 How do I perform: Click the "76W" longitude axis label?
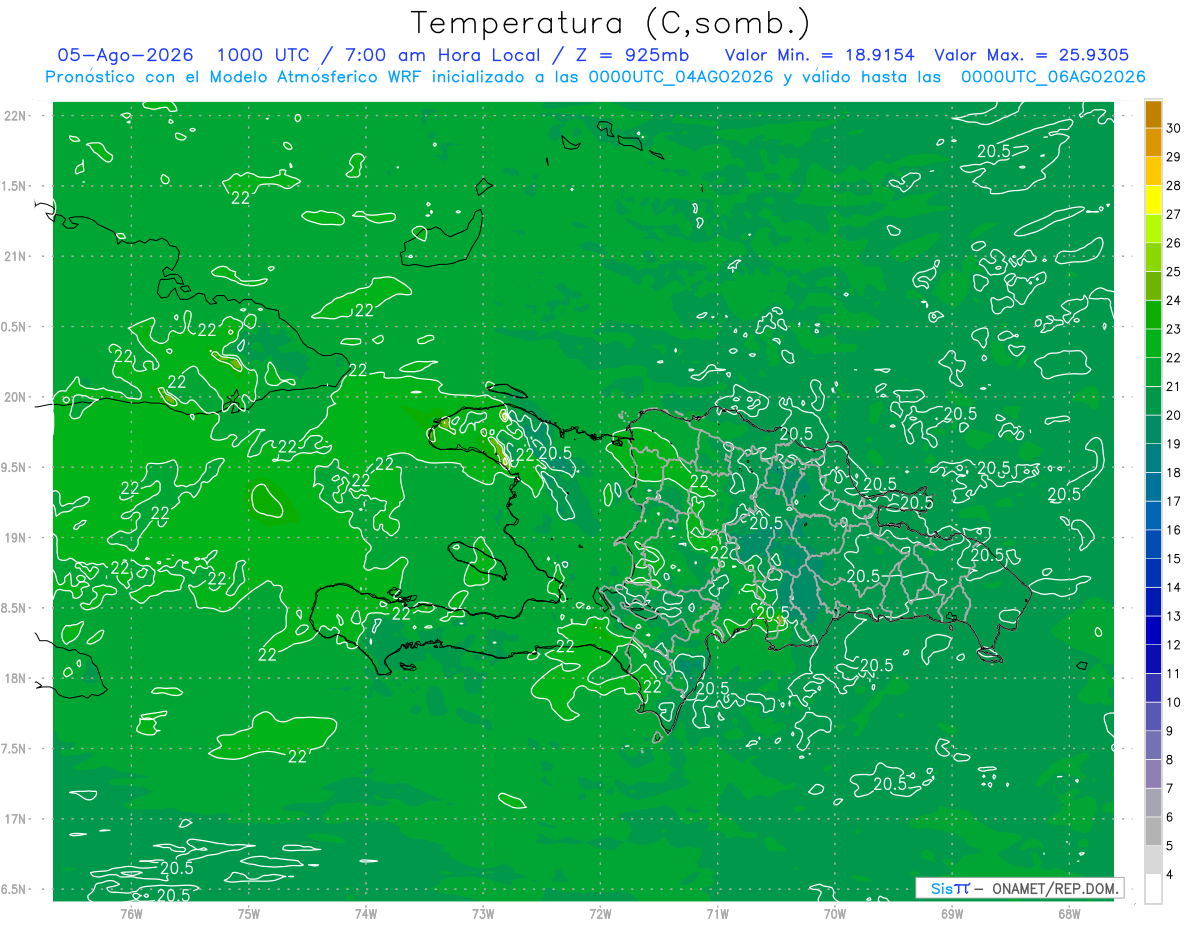coord(131,913)
